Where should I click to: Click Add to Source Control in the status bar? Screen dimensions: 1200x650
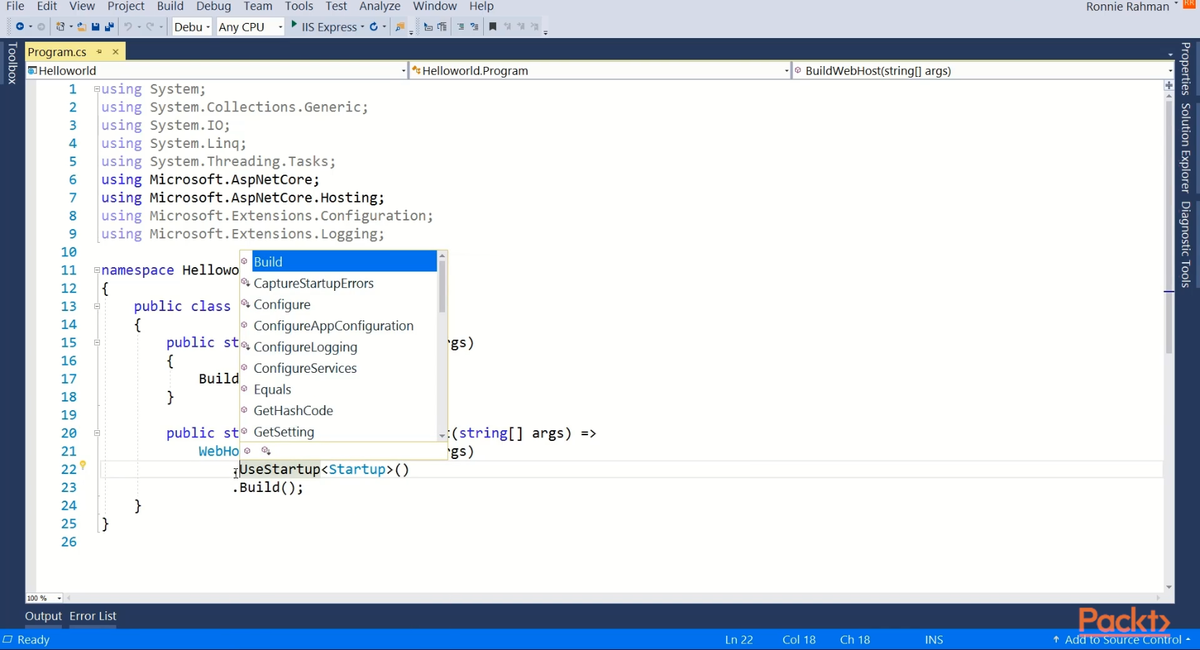point(1122,640)
